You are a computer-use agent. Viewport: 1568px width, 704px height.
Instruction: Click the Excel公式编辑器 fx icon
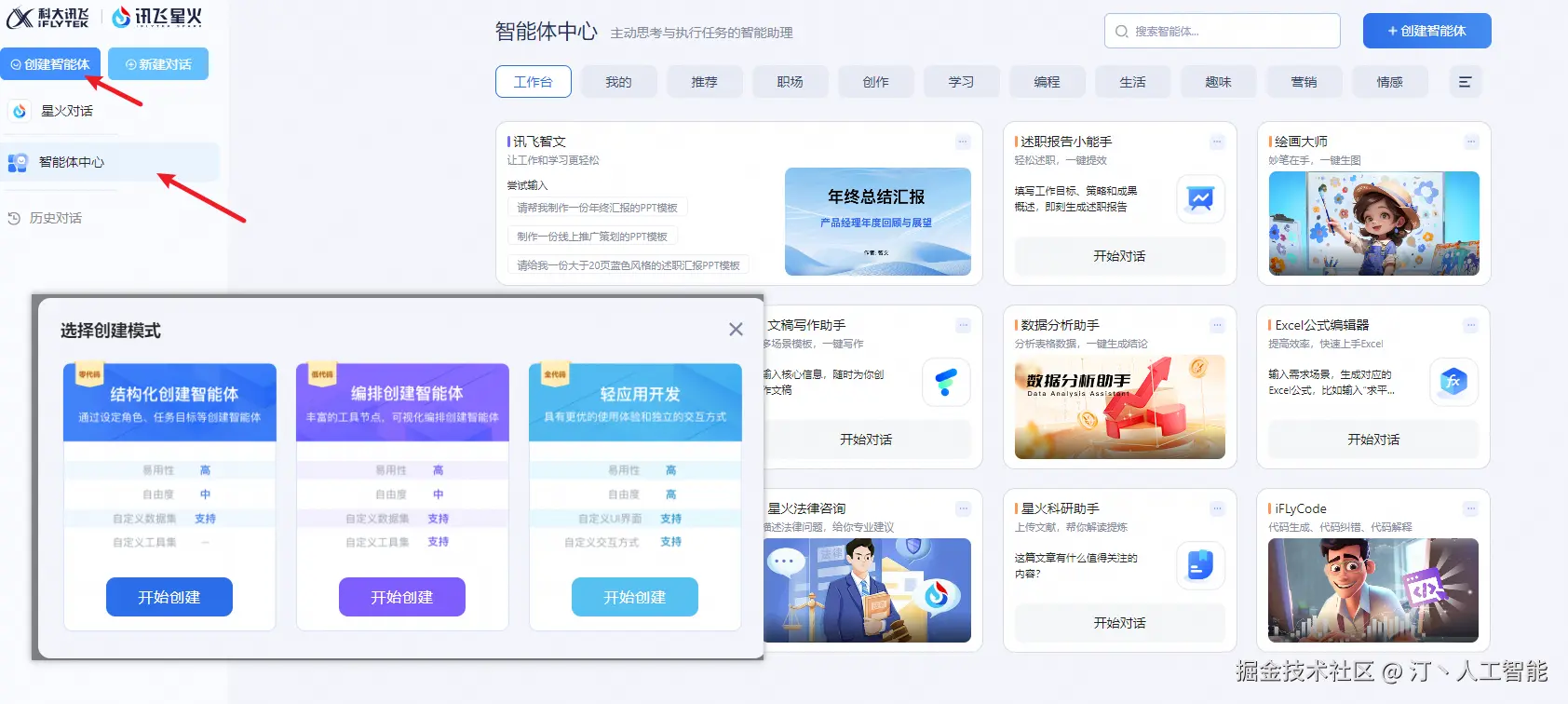click(x=1453, y=381)
